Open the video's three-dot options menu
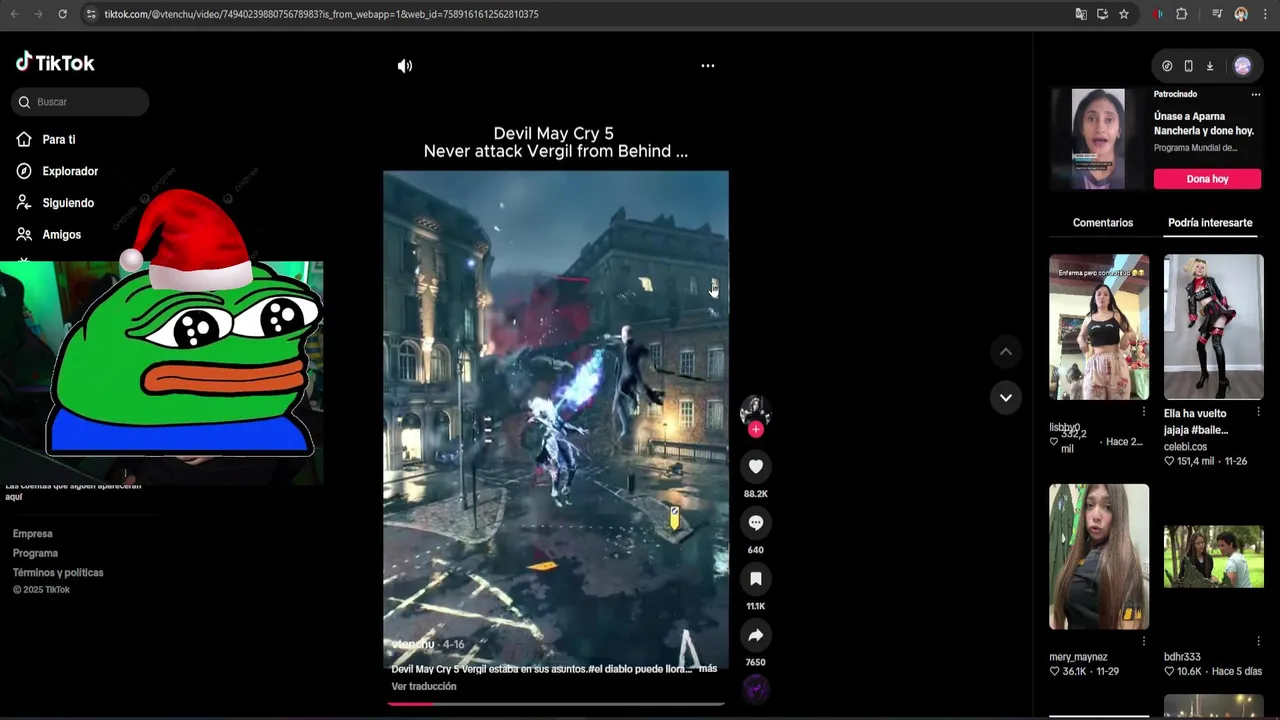Screen dimensions: 1280x720 click(707, 66)
